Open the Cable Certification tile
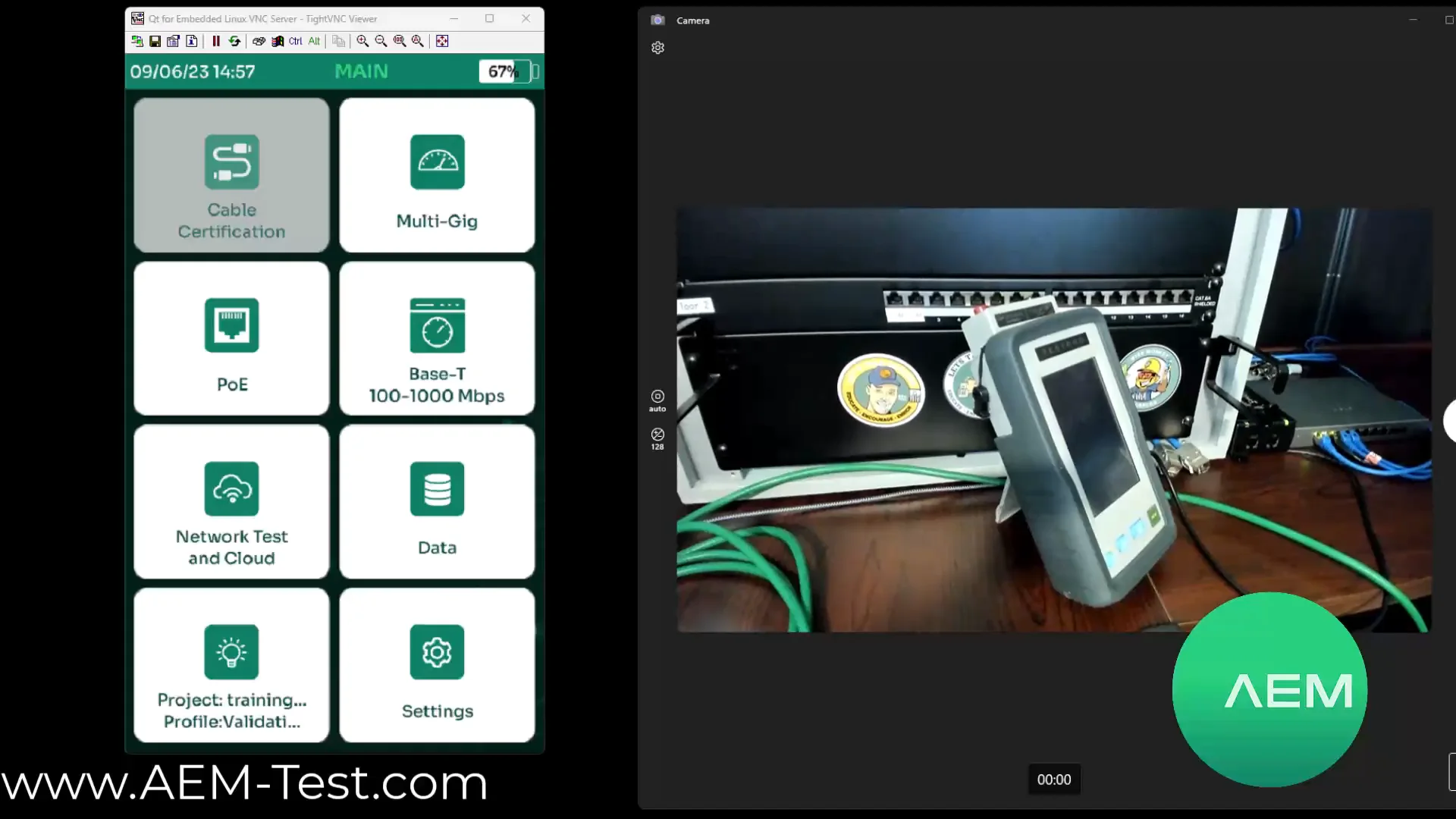 click(231, 175)
